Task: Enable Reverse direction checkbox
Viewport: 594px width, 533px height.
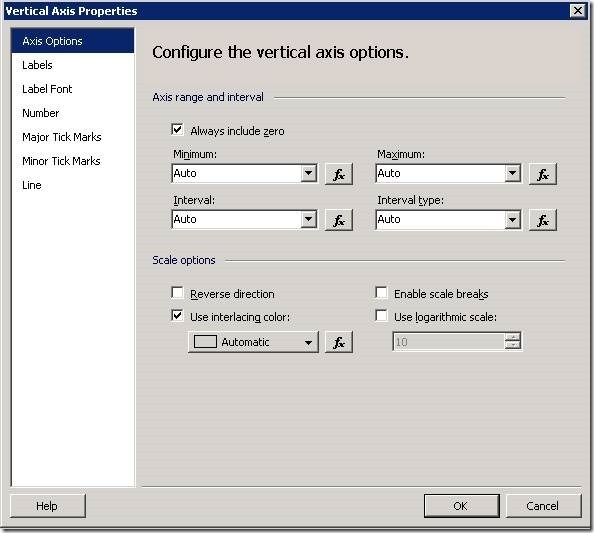Action: [177, 293]
